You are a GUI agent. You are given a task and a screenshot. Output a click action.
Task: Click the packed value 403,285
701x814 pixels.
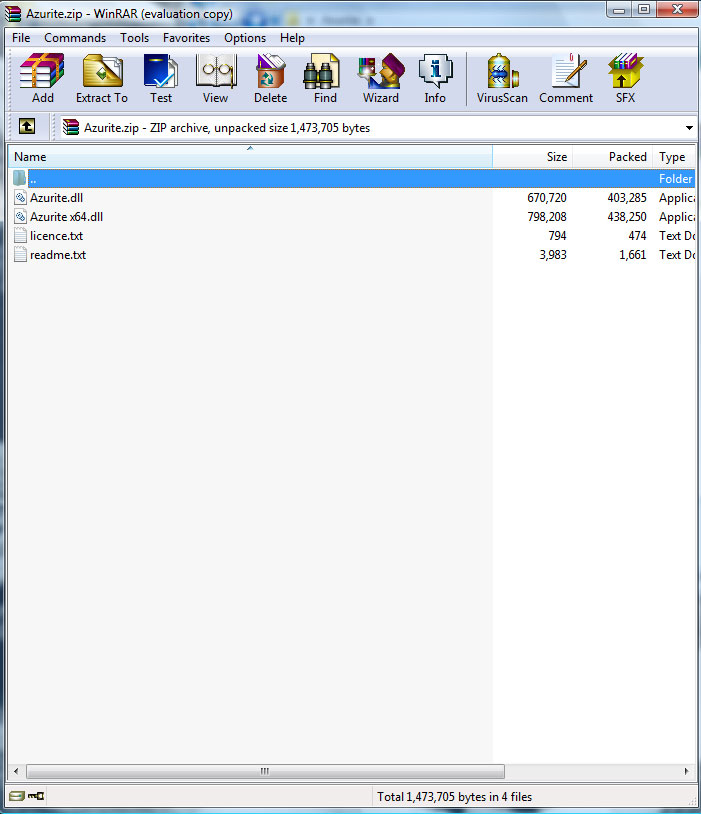(x=627, y=198)
